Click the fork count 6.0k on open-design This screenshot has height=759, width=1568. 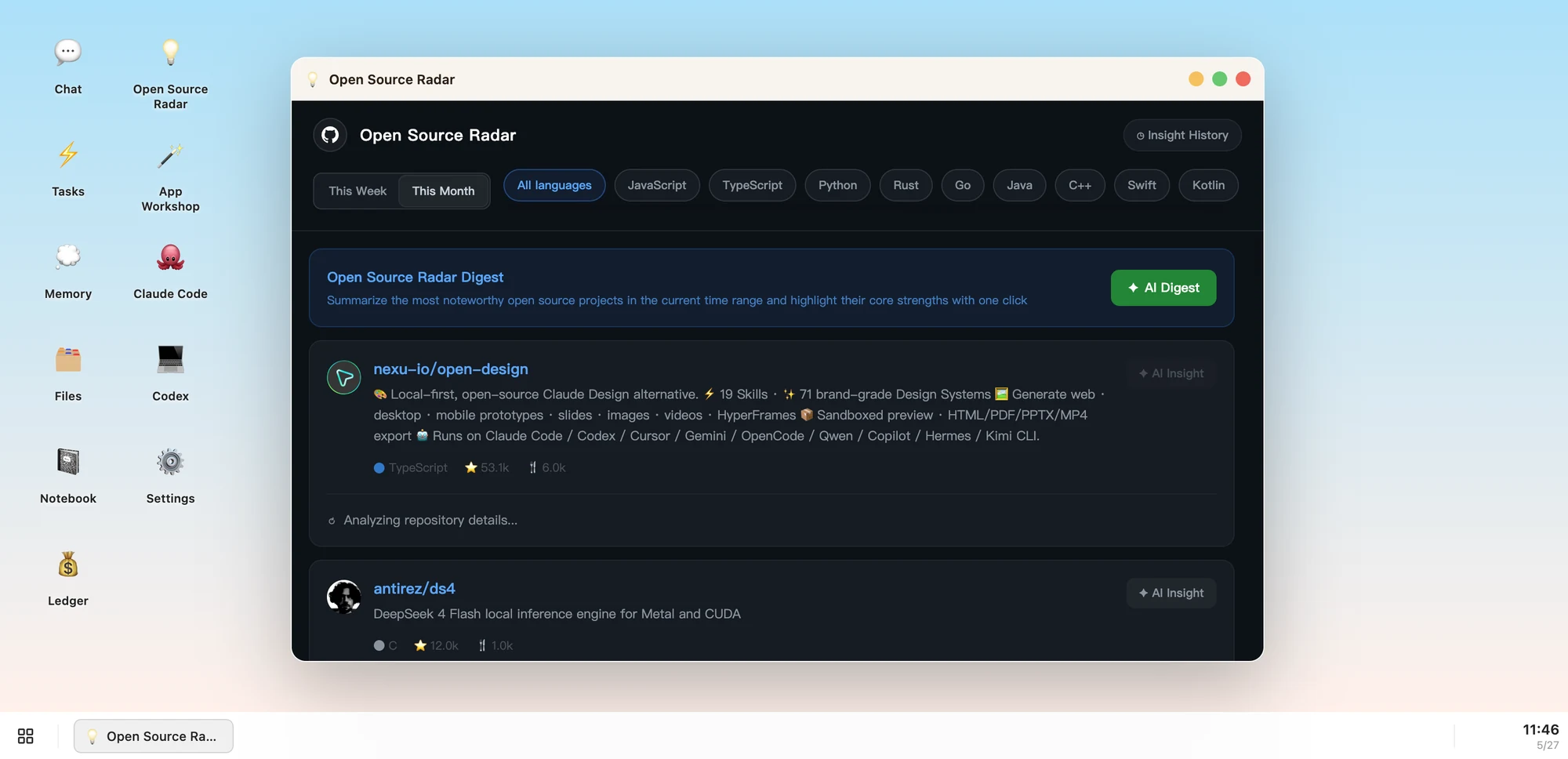547,467
